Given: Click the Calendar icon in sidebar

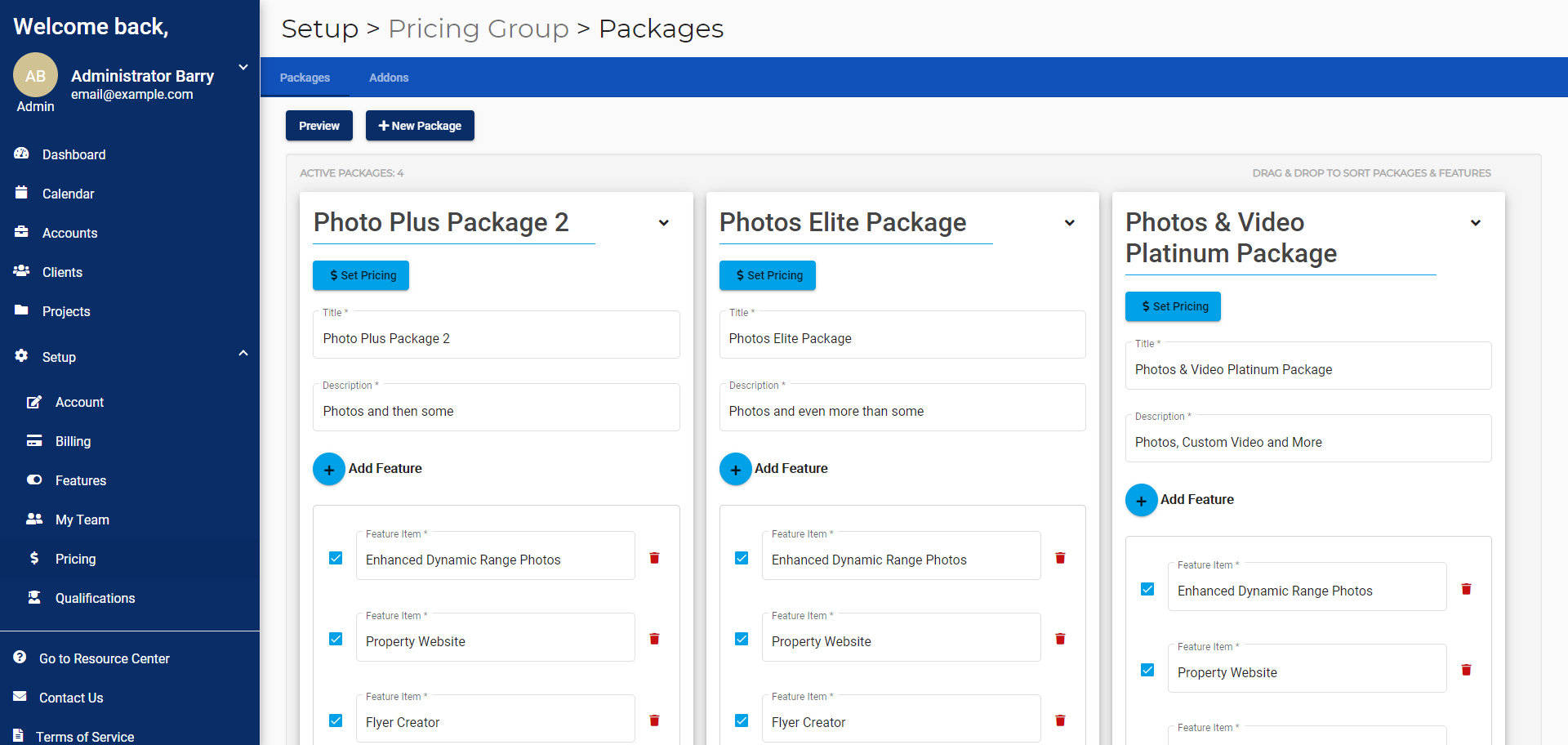Looking at the screenshot, I should click(x=21, y=193).
